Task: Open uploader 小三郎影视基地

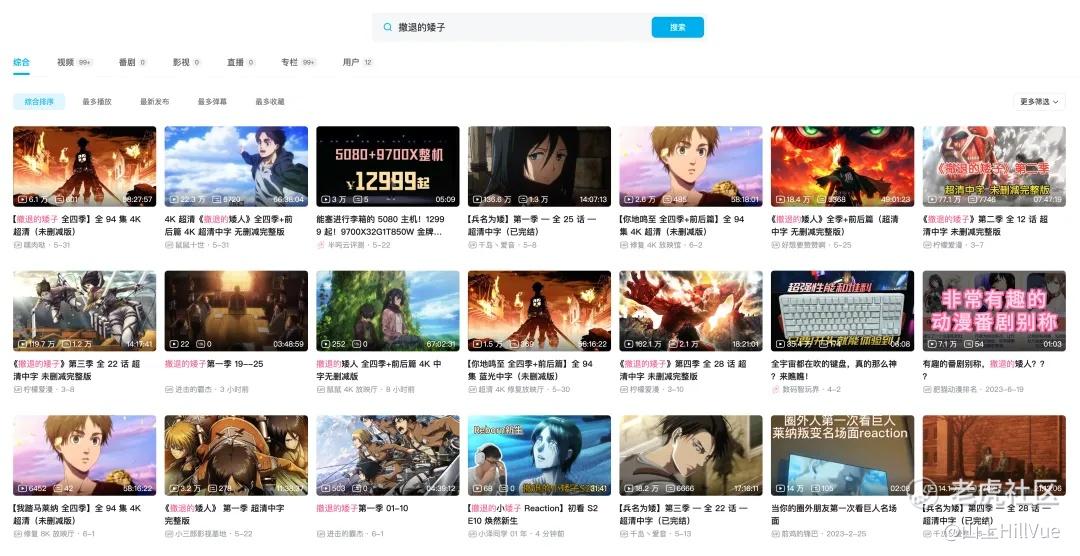Action: (202, 534)
